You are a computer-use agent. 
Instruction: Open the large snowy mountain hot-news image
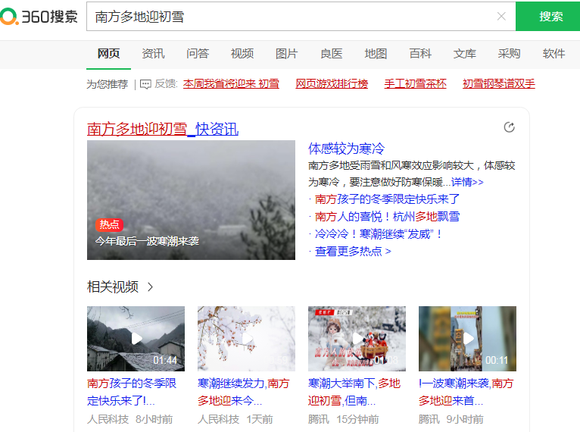click(x=191, y=200)
